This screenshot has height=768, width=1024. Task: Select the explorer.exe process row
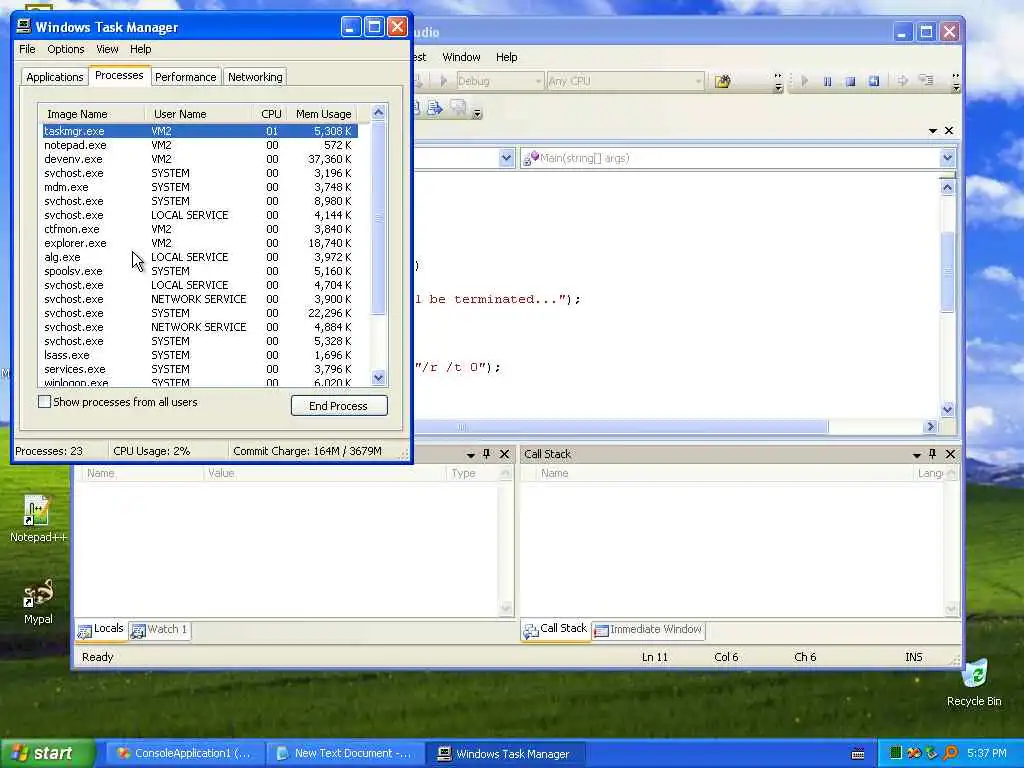click(199, 243)
